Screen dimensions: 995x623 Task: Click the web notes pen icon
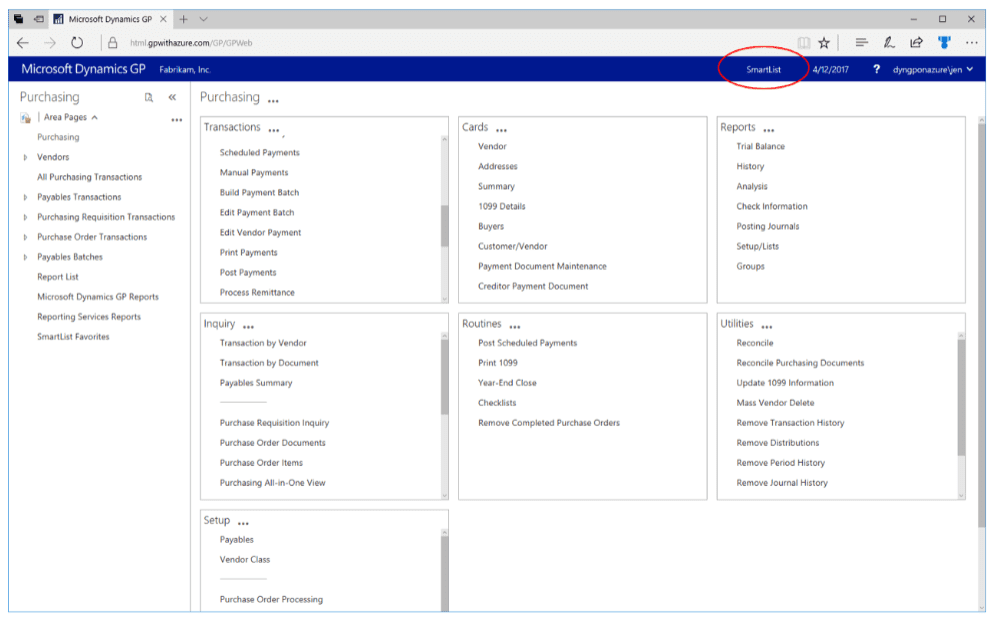point(889,43)
